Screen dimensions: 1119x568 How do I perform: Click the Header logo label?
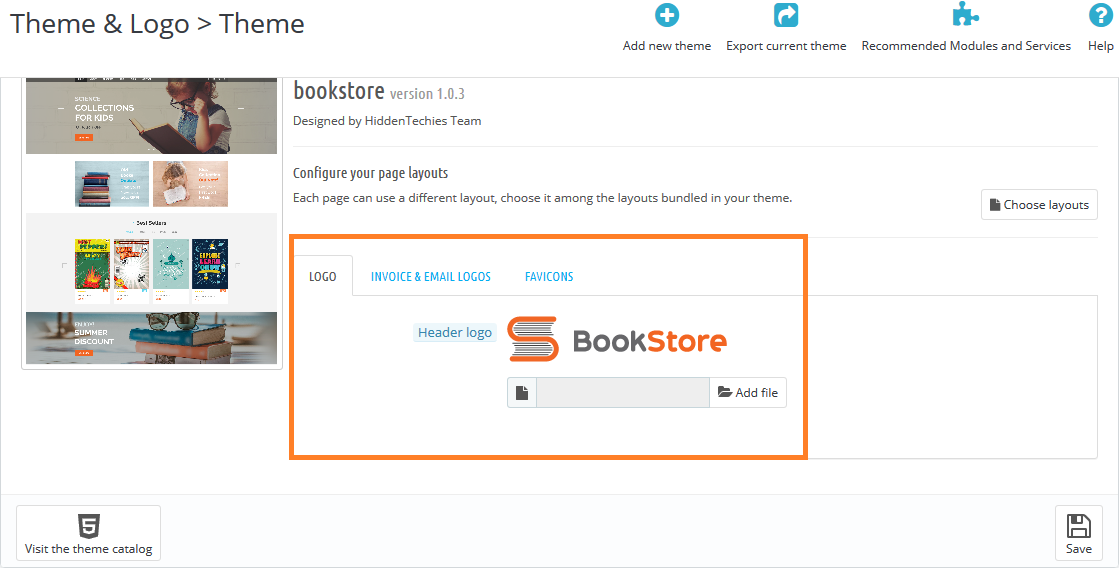[x=455, y=333]
